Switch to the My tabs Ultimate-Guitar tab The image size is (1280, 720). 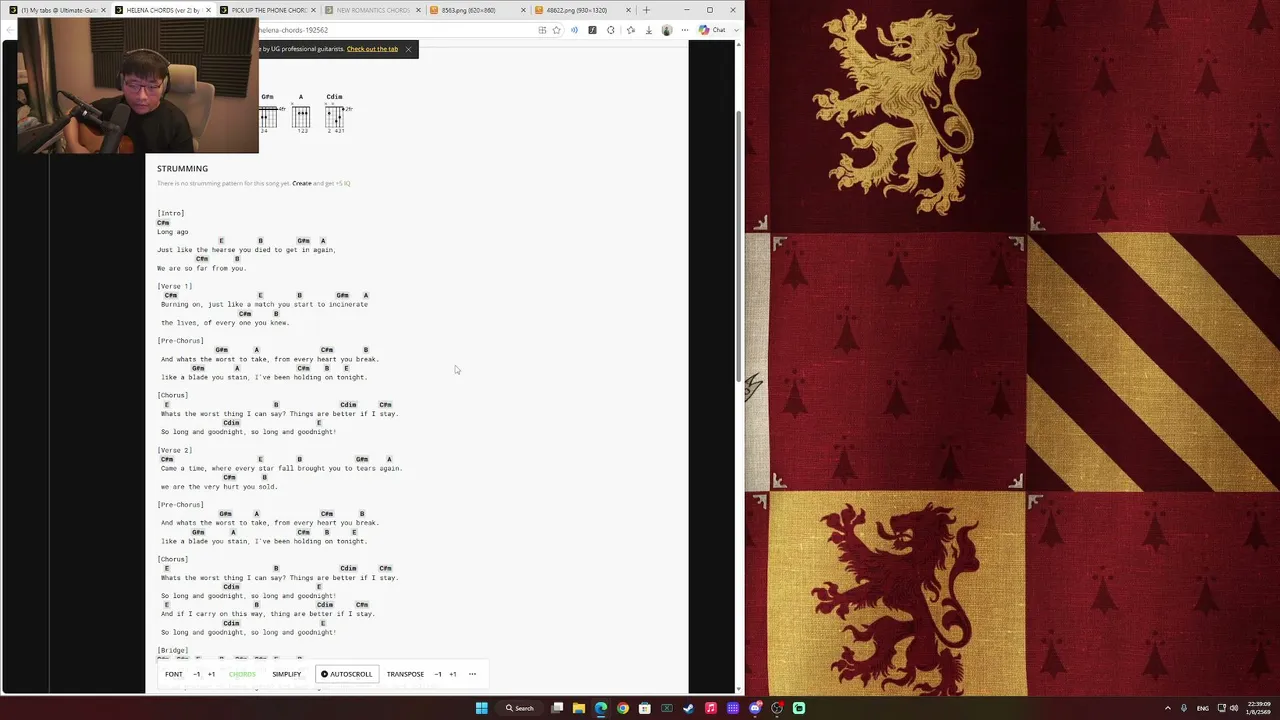pos(58,10)
